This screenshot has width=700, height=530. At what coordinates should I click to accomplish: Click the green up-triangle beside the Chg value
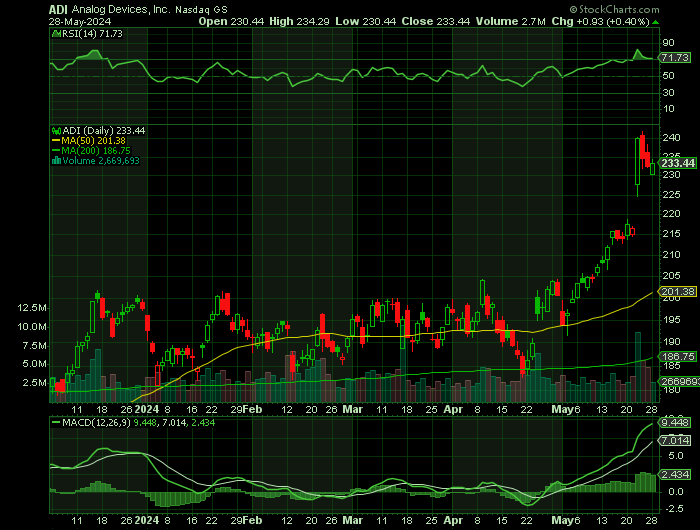pyautogui.click(x=655, y=22)
